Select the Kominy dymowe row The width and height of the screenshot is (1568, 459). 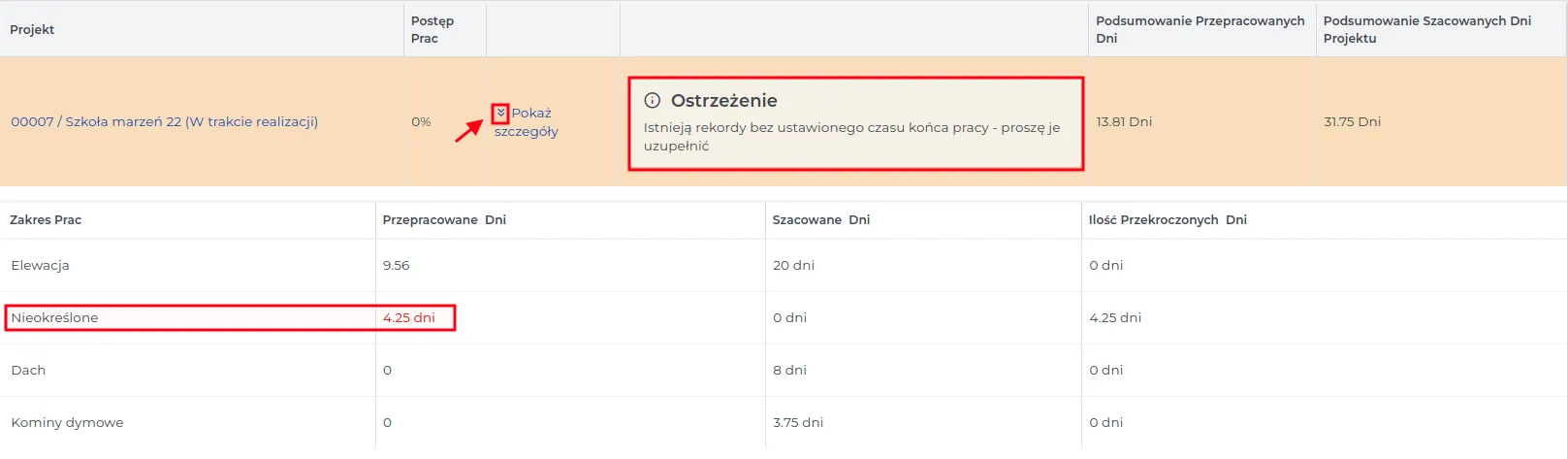tap(784, 422)
